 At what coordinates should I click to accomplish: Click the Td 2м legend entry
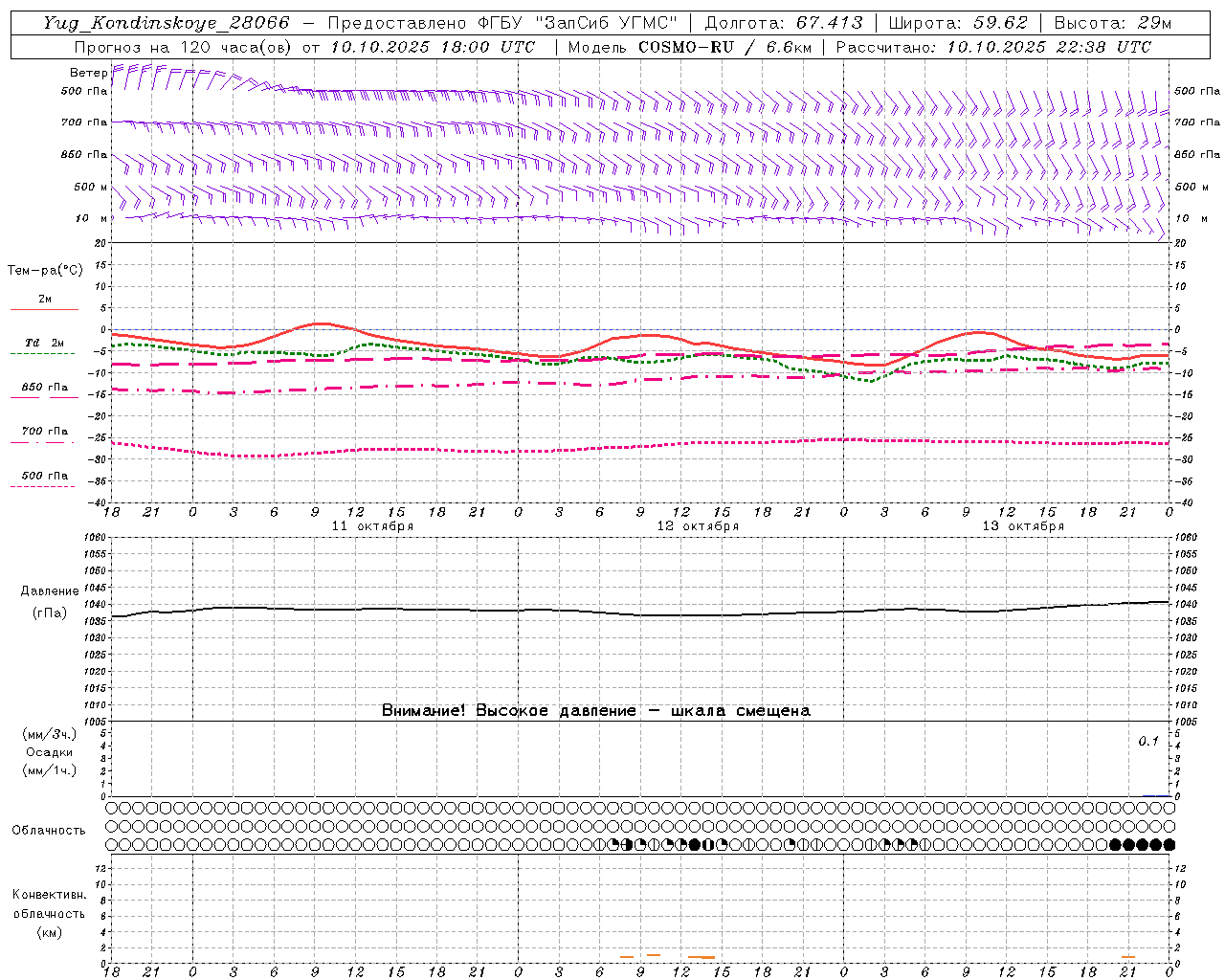pyautogui.click(x=44, y=343)
